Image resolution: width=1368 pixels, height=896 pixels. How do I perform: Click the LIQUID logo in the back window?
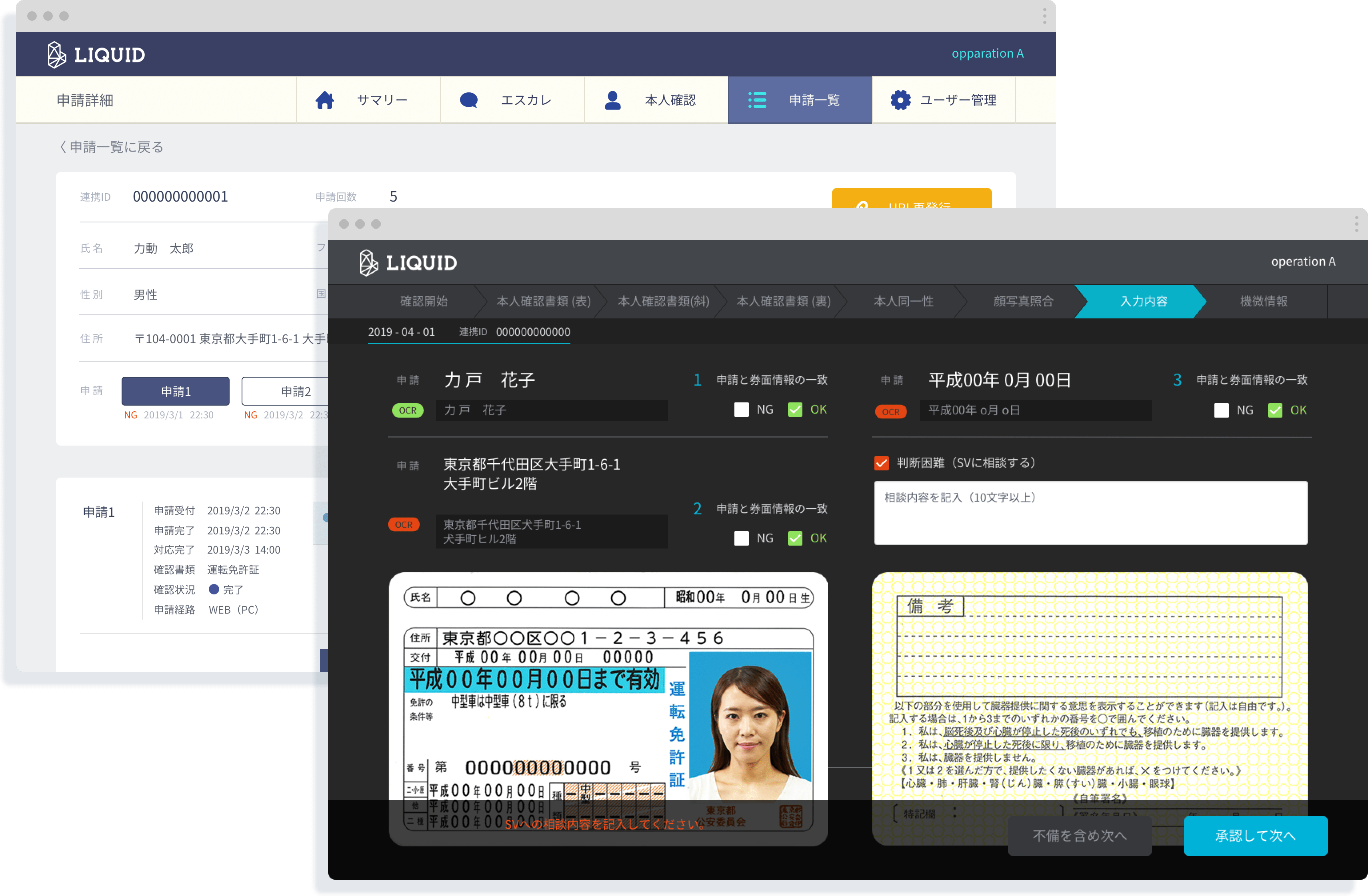pyautogui.click(x=96, y=54)
